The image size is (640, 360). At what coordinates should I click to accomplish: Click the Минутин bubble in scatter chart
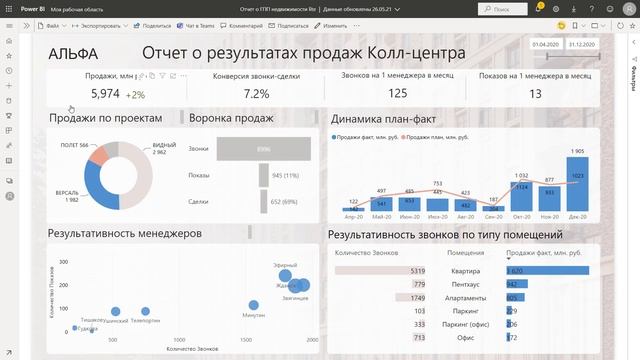253,305
